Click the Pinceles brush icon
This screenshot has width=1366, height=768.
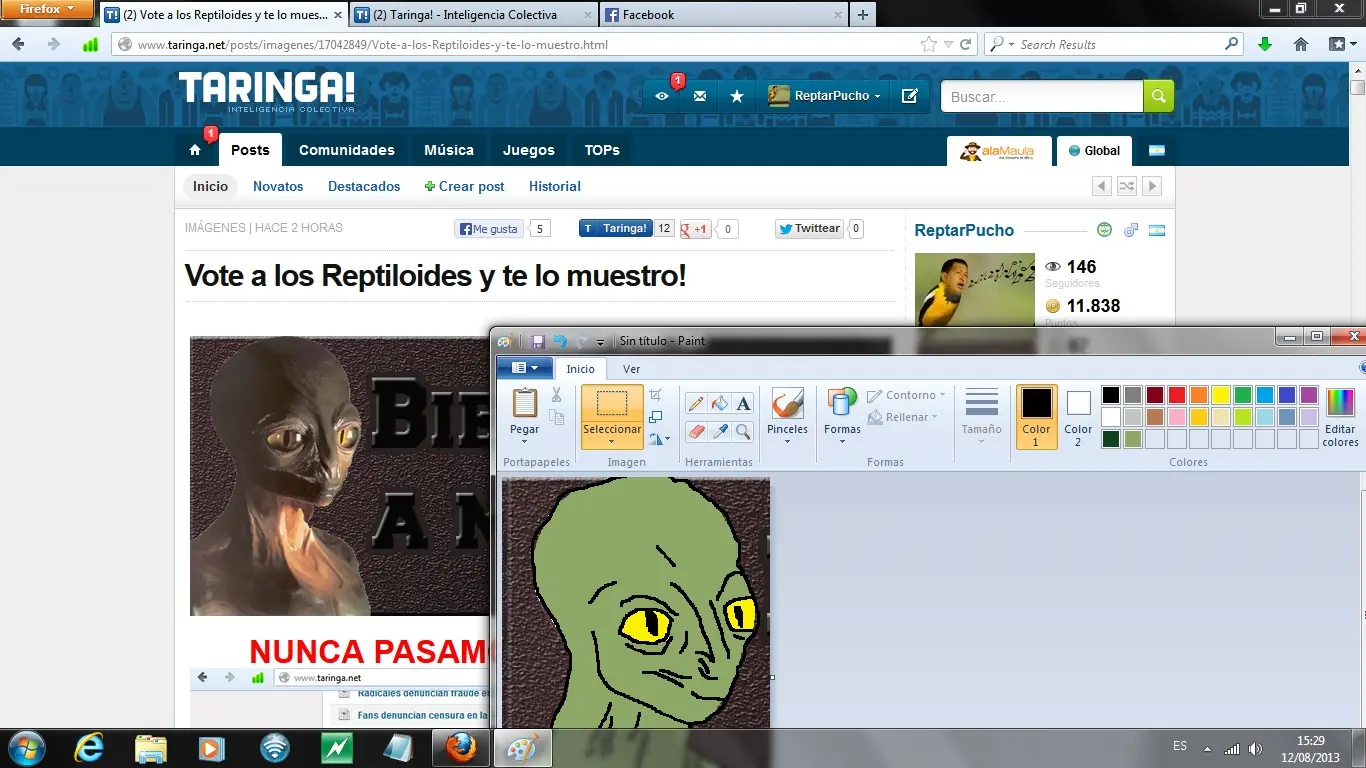(x=787, y=402)
